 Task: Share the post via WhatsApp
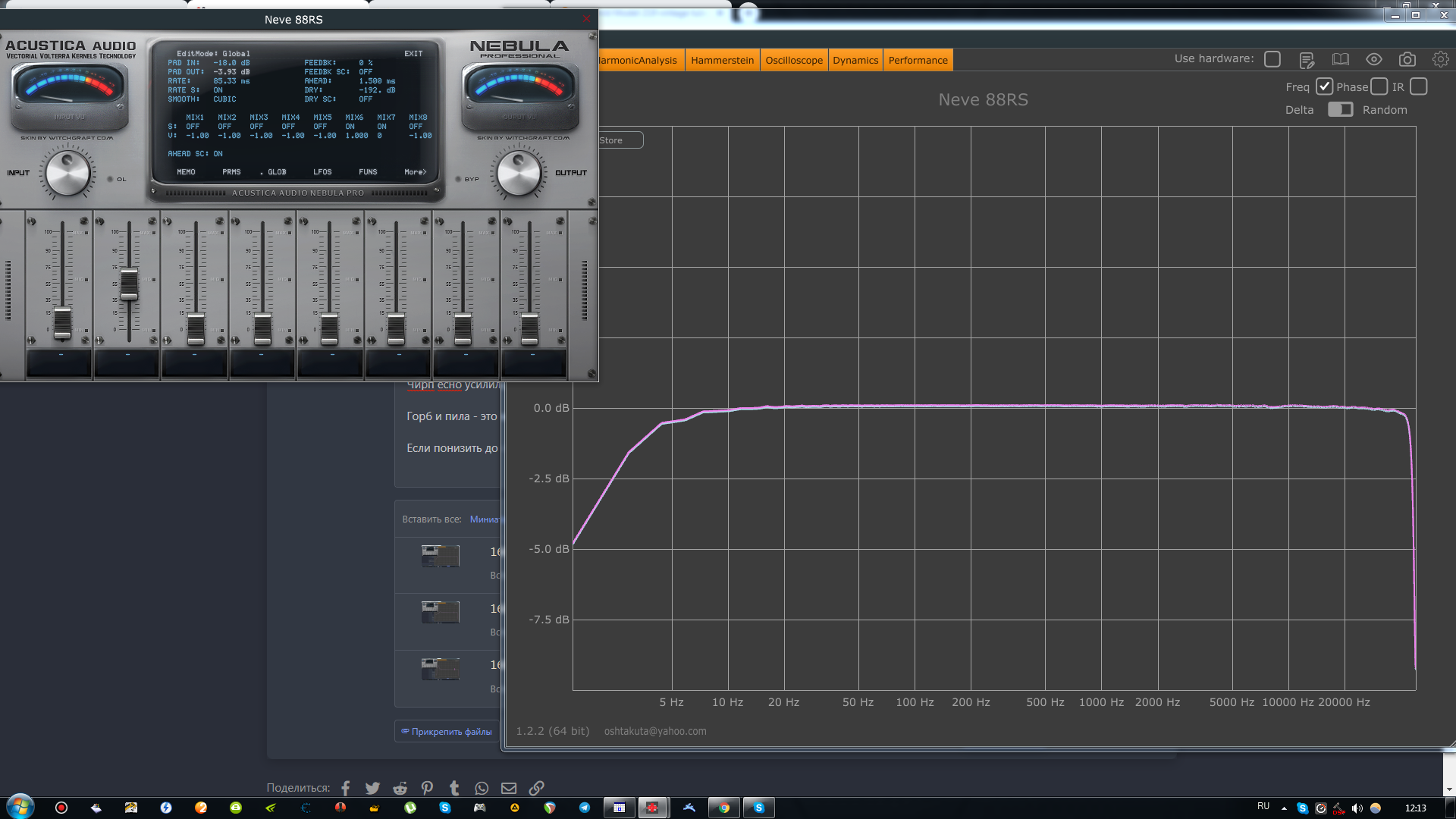(x=482, y=788)
